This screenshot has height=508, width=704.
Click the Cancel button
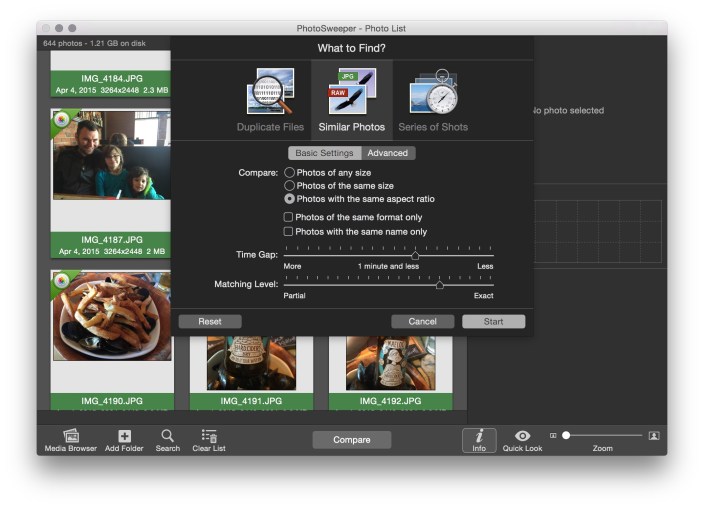click(423, 322)
